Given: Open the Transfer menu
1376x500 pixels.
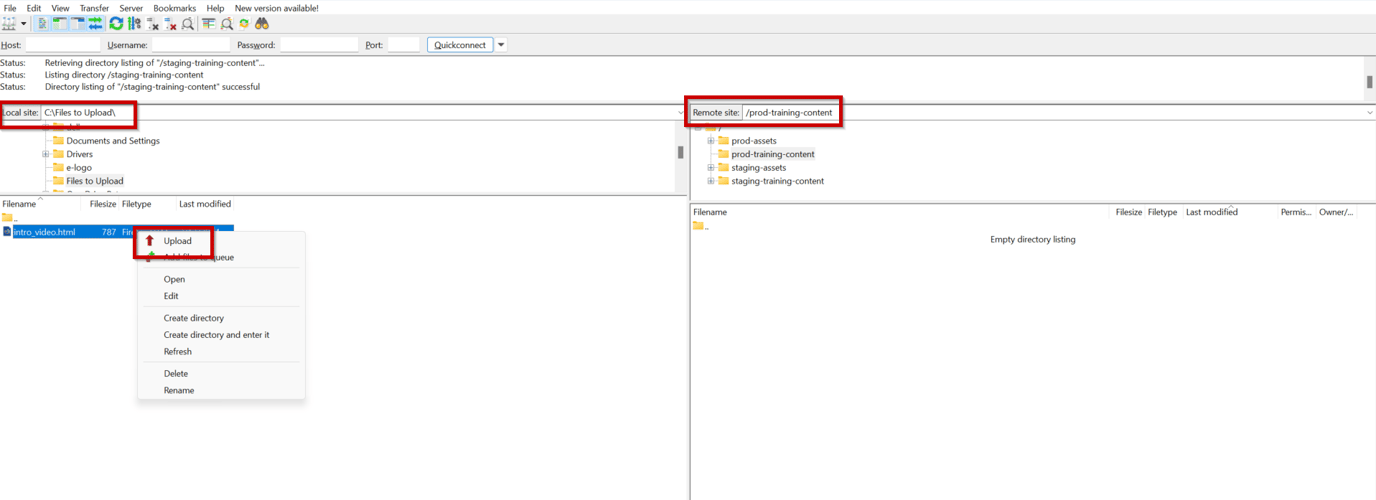Looking at the screenshot, I should 94,8.
